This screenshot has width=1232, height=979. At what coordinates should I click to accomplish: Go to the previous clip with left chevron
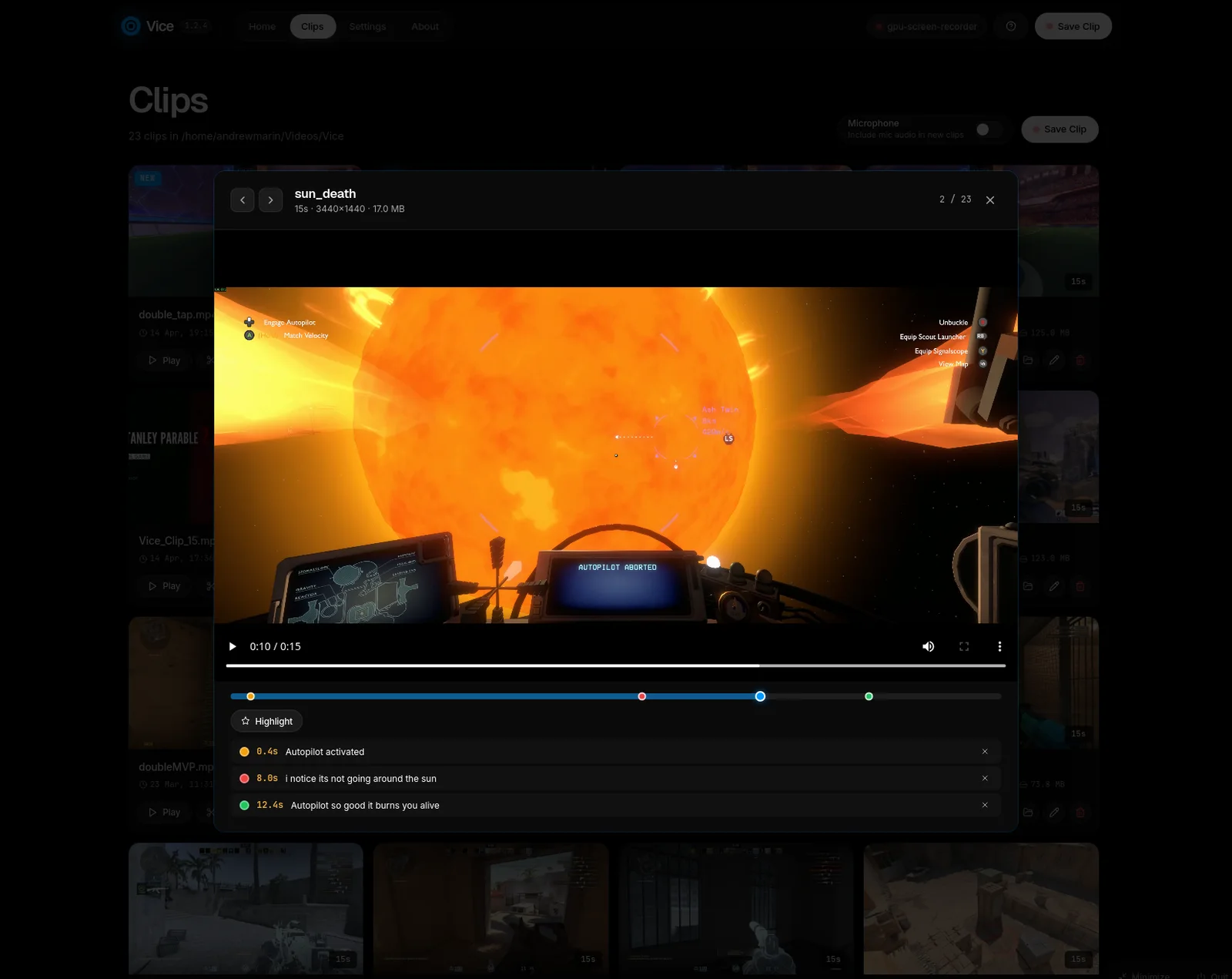243,200
